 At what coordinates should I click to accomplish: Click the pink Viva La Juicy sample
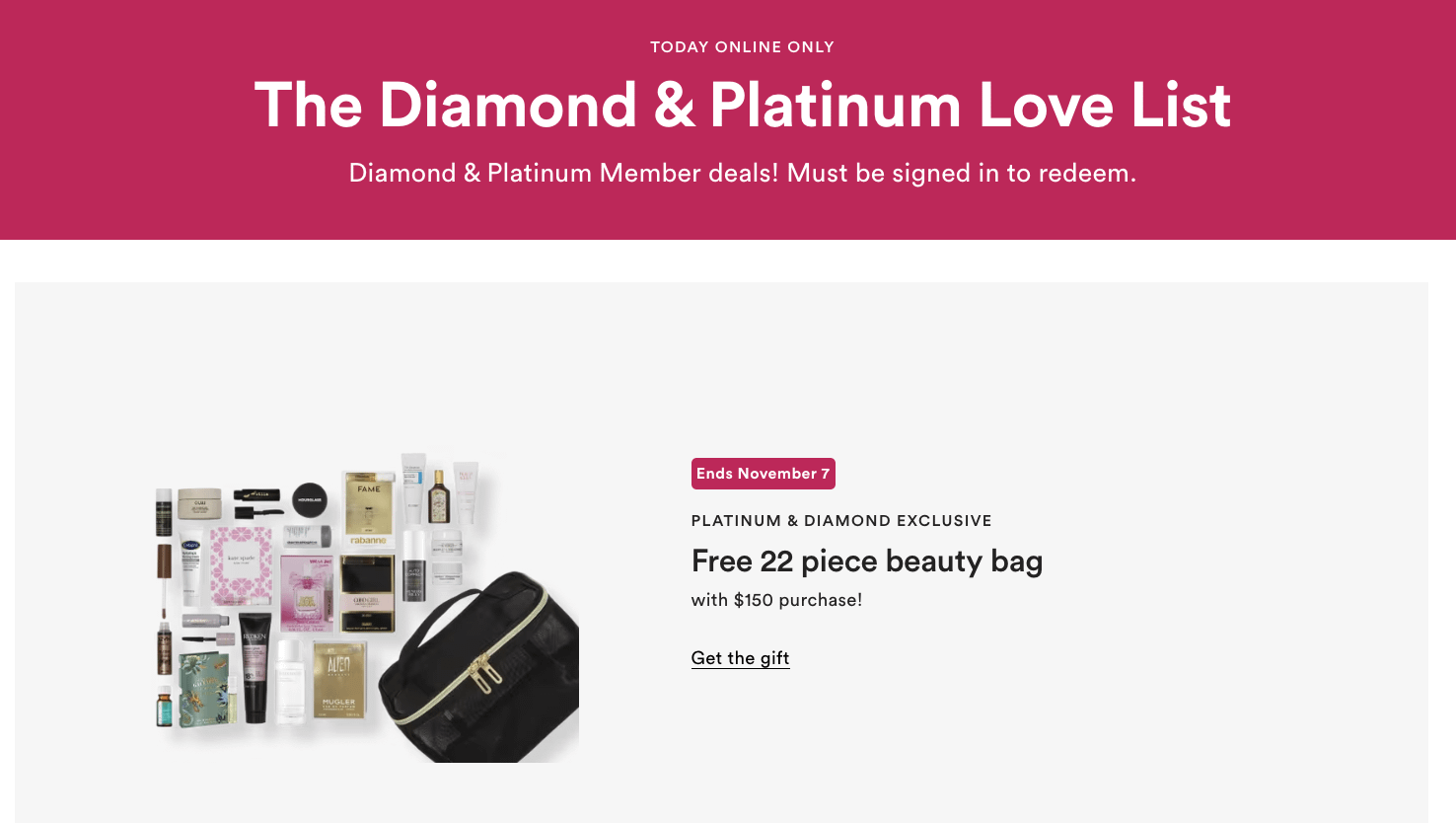coord(308,592)
